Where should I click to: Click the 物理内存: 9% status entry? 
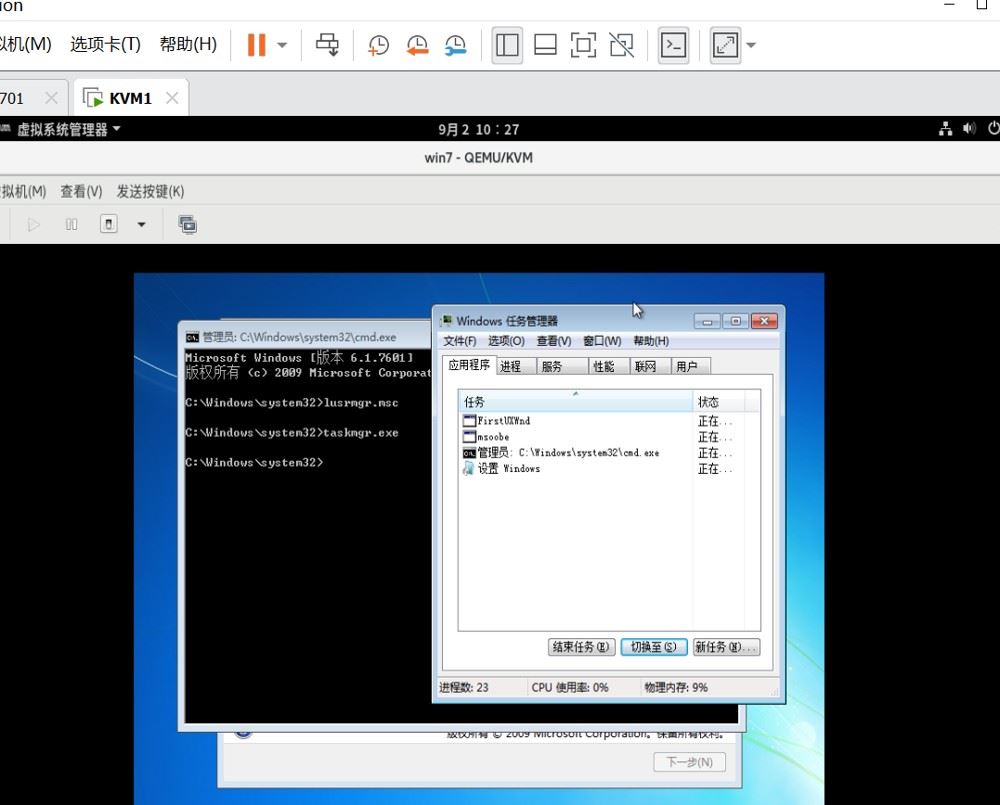pos(676,688)
